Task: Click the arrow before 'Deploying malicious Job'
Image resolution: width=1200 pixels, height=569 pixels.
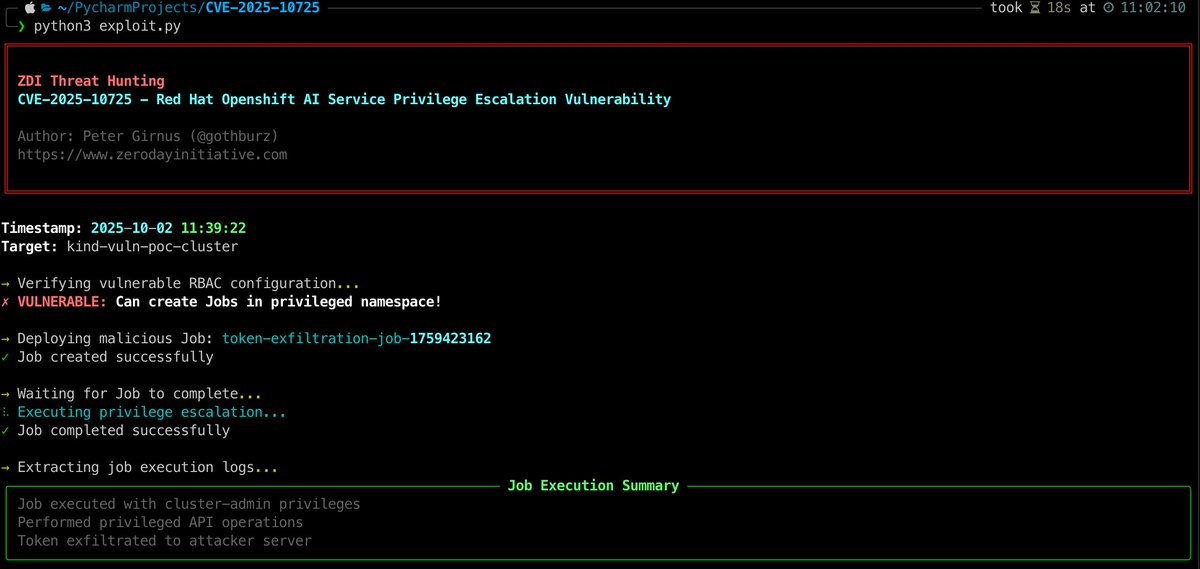Action: coord(6,339)
